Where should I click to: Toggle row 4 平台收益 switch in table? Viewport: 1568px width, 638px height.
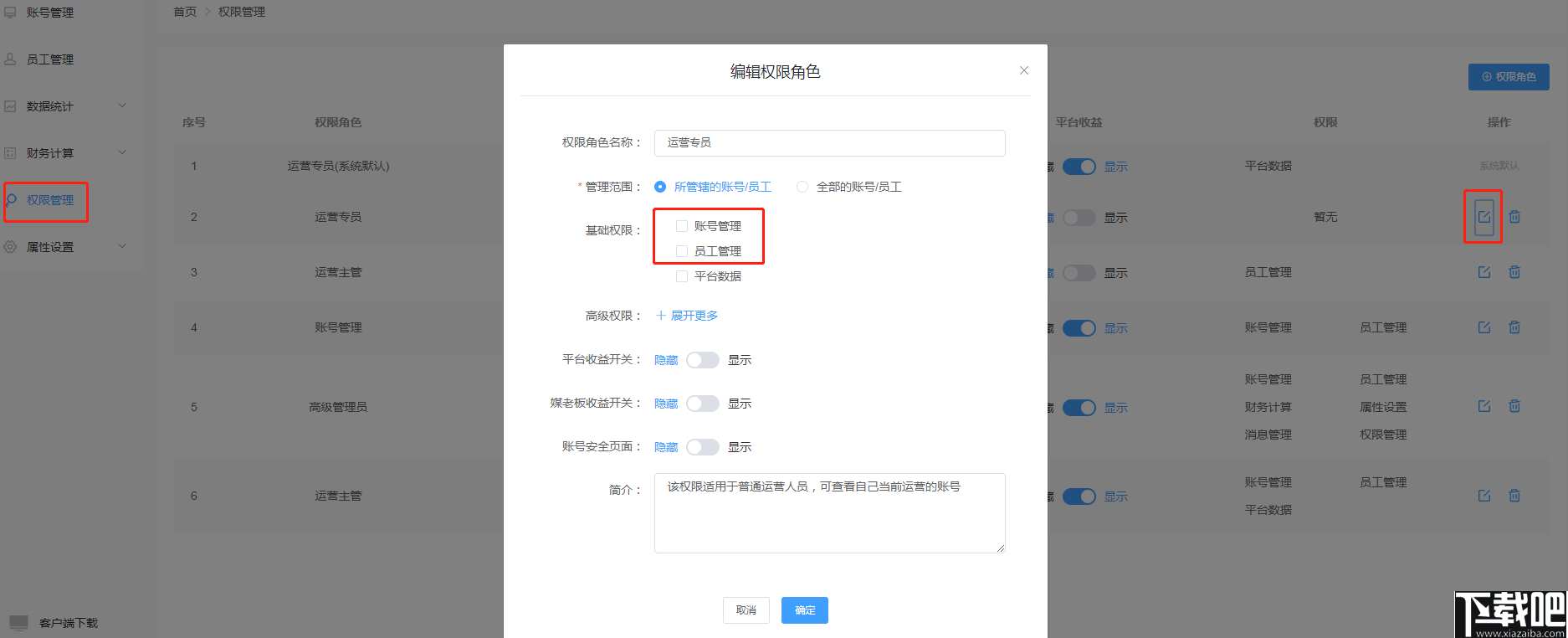[1079, 328]
